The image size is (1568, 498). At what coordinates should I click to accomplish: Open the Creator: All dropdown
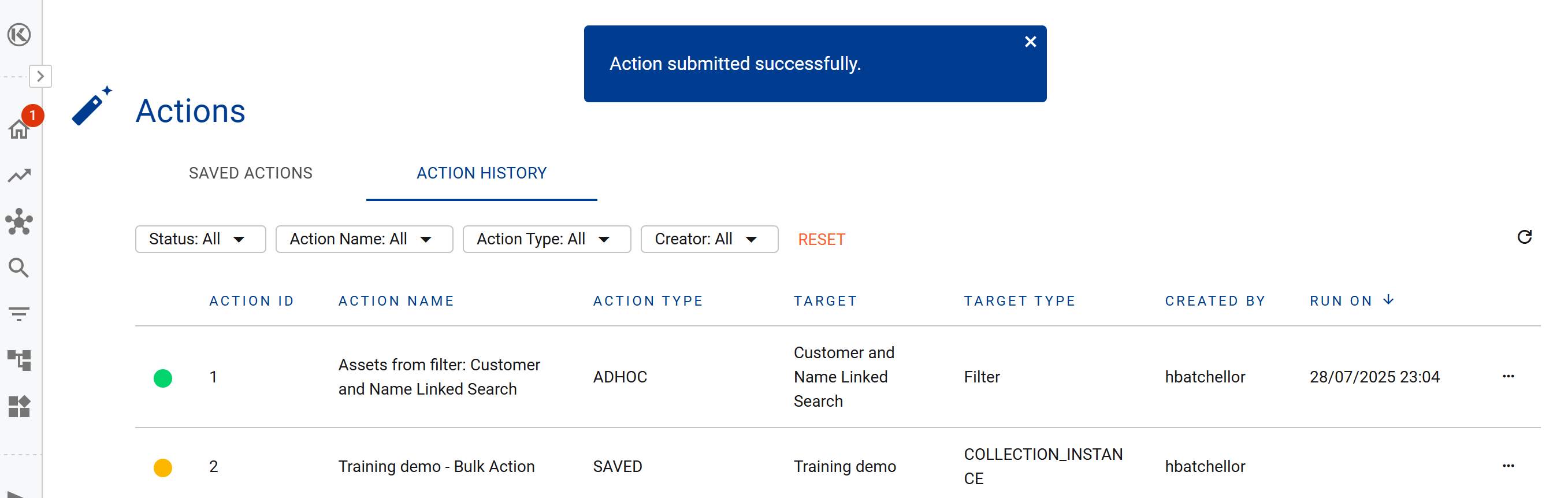click(708, 239)
